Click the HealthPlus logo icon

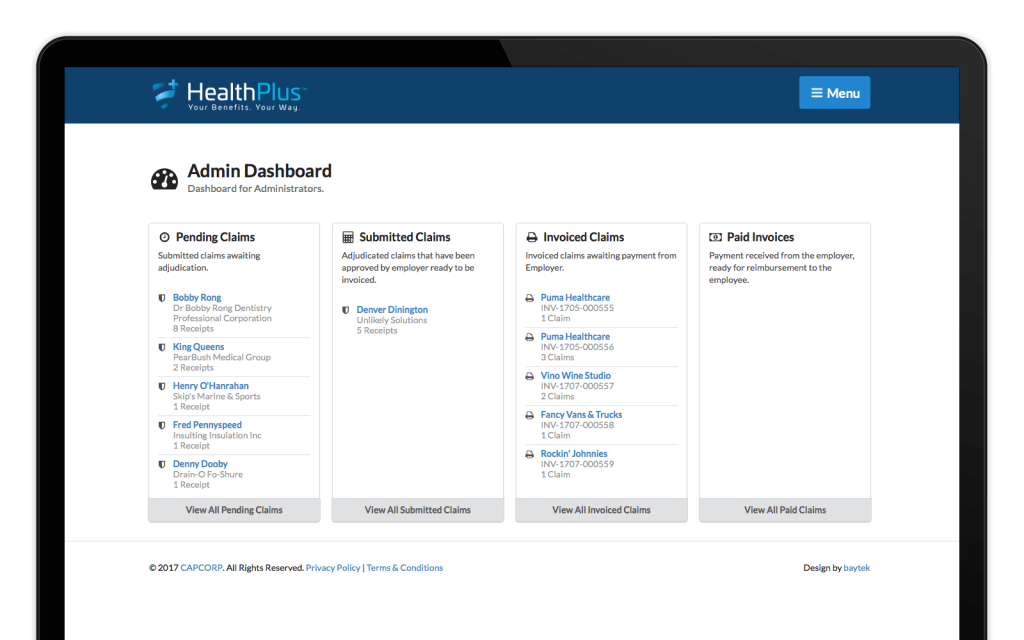166,92
